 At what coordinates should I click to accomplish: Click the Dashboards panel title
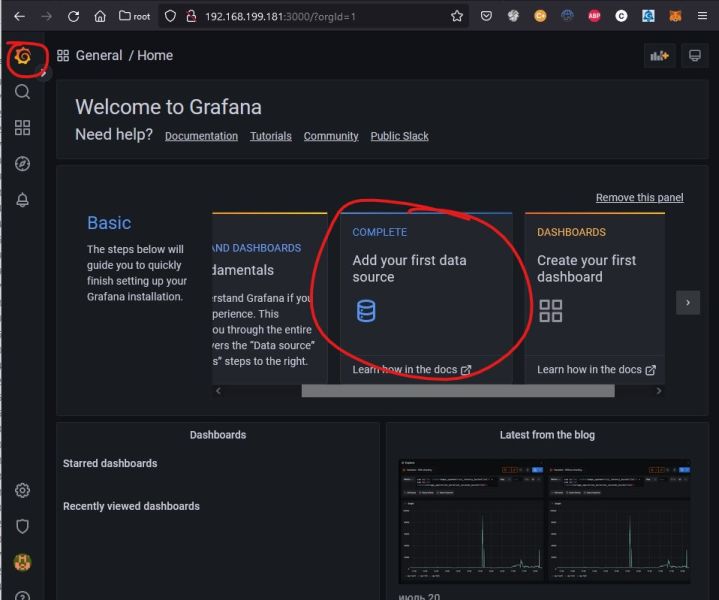pos(218,435)
